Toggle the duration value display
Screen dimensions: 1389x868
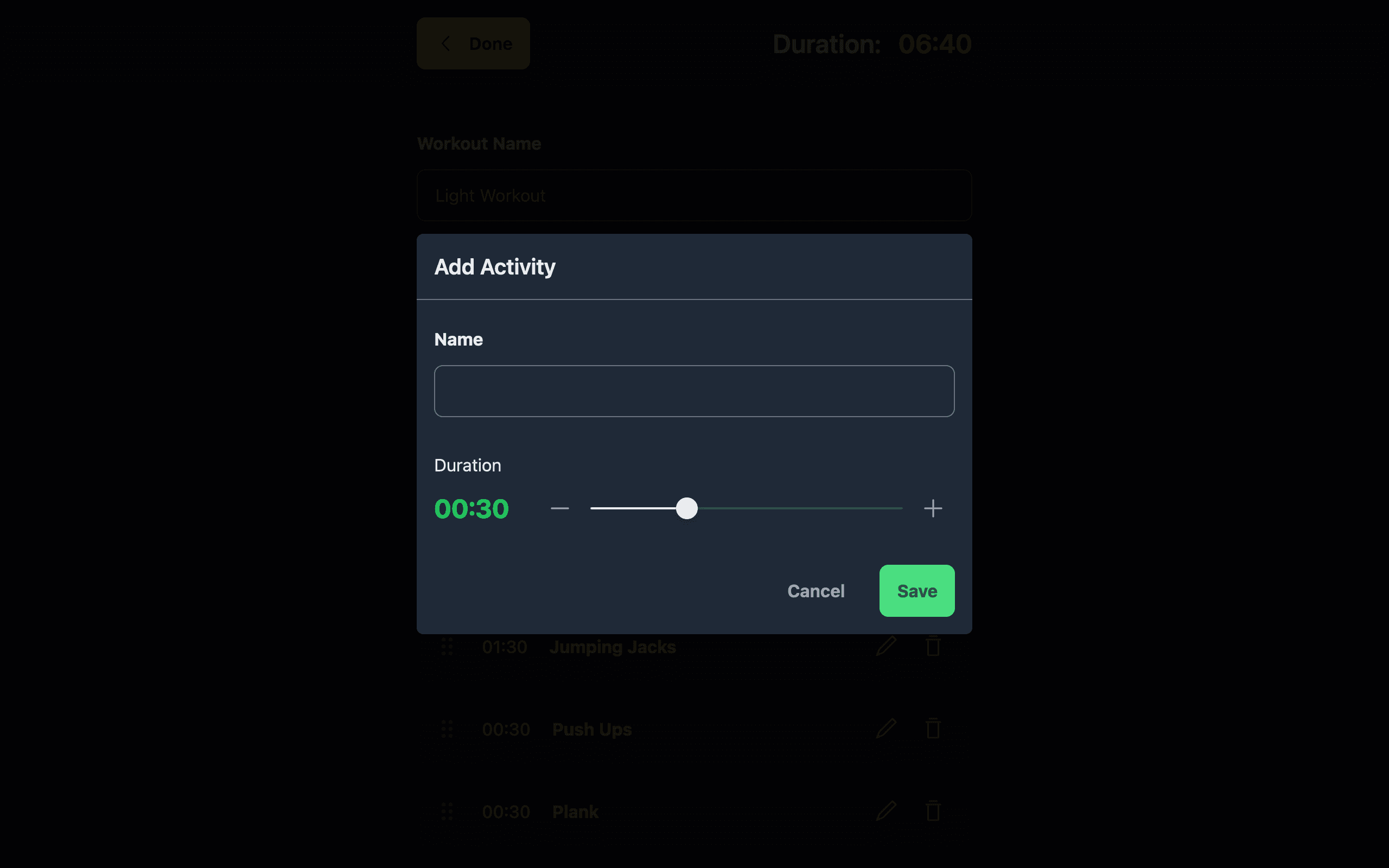471,508
